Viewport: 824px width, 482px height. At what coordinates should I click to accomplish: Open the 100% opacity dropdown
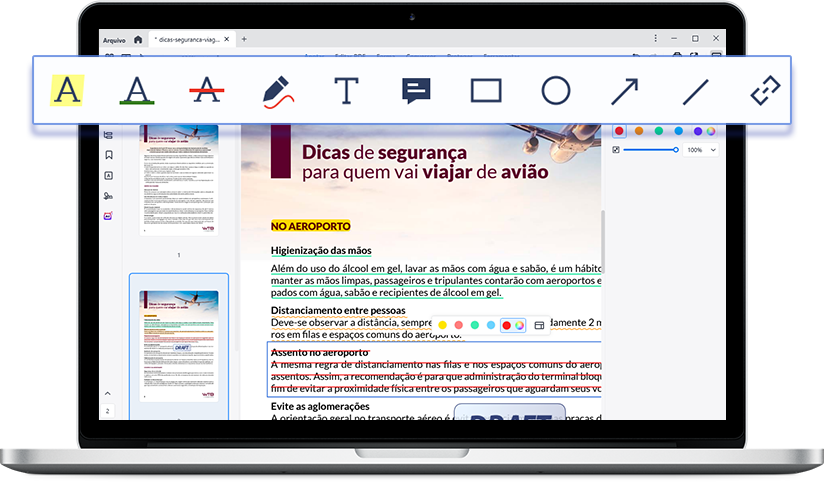click(x=699, y=150)
